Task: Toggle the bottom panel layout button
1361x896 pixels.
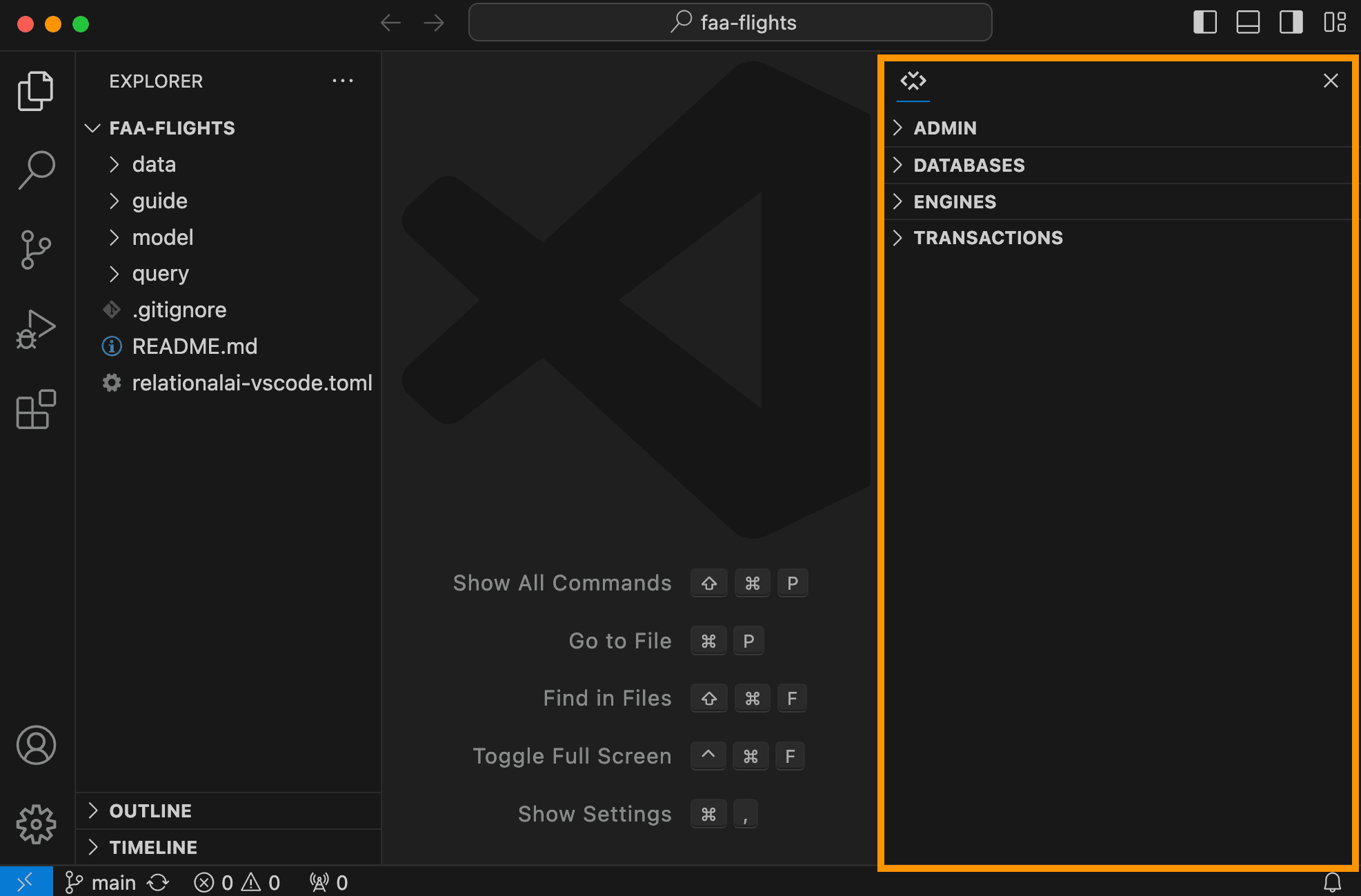Action: [x=1247, y=23]
